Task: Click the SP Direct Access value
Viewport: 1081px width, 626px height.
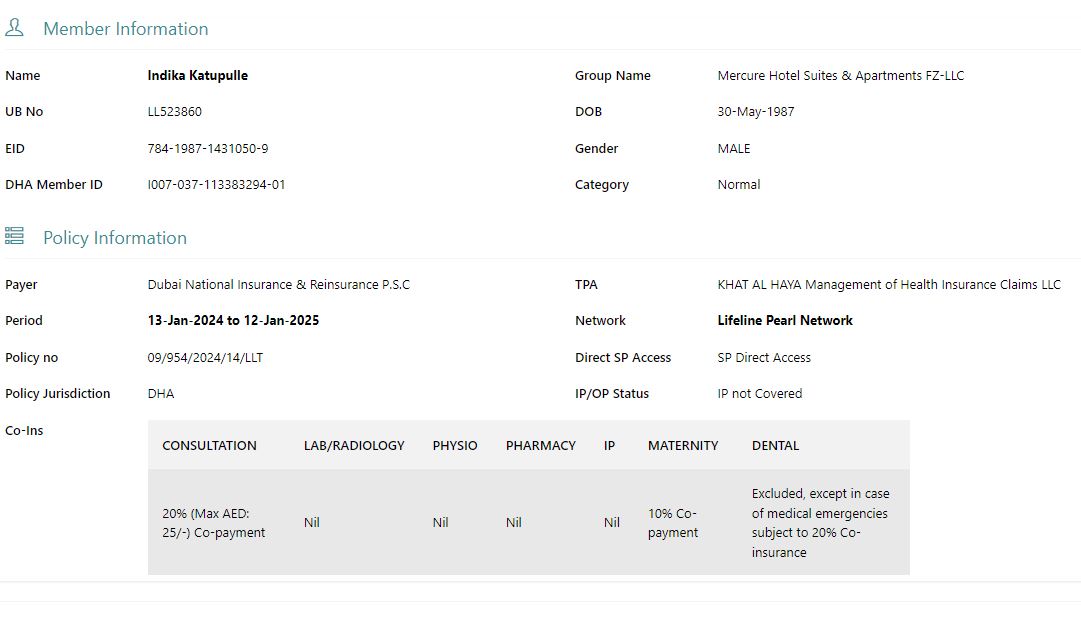Action: [763, 358]
